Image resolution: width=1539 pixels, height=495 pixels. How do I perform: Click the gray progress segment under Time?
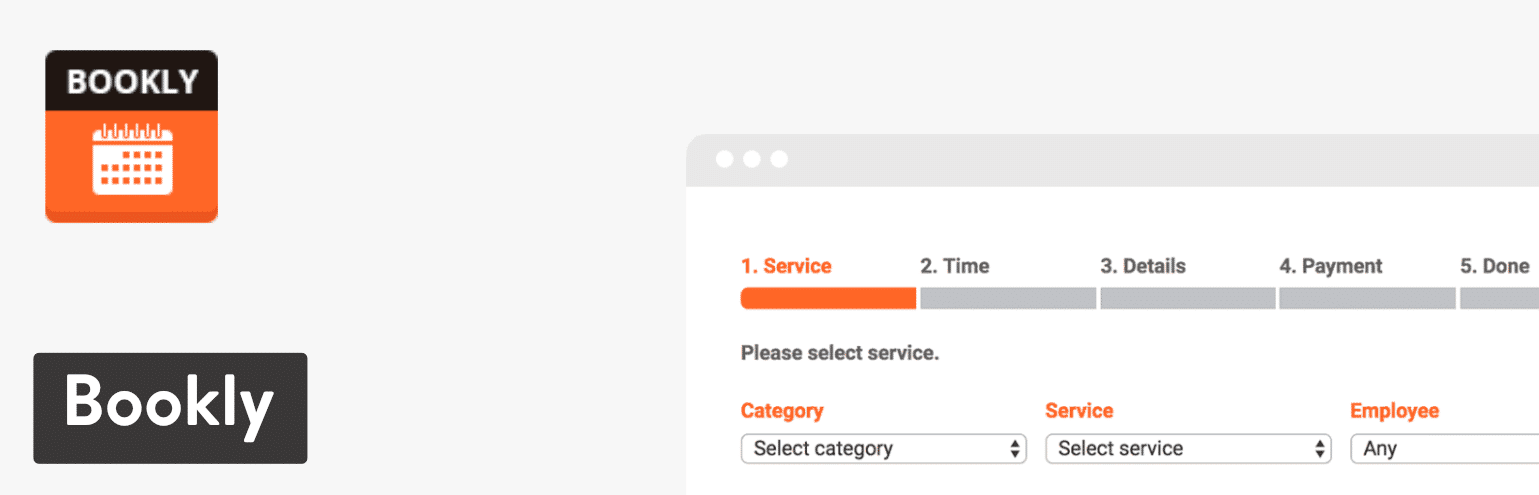(1007, 298)
